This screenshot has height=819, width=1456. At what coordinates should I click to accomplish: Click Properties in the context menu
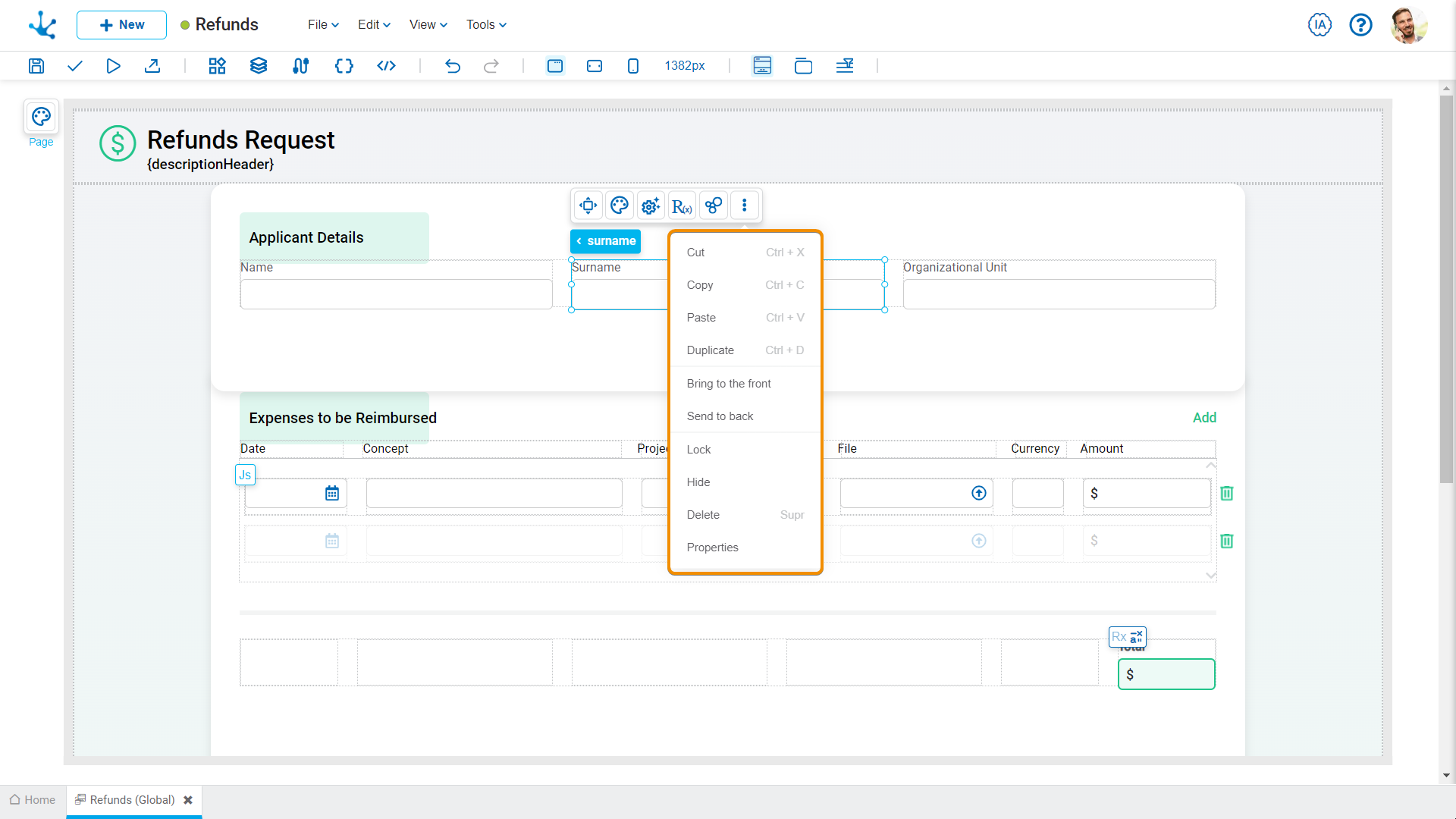(x=712, y=547)
